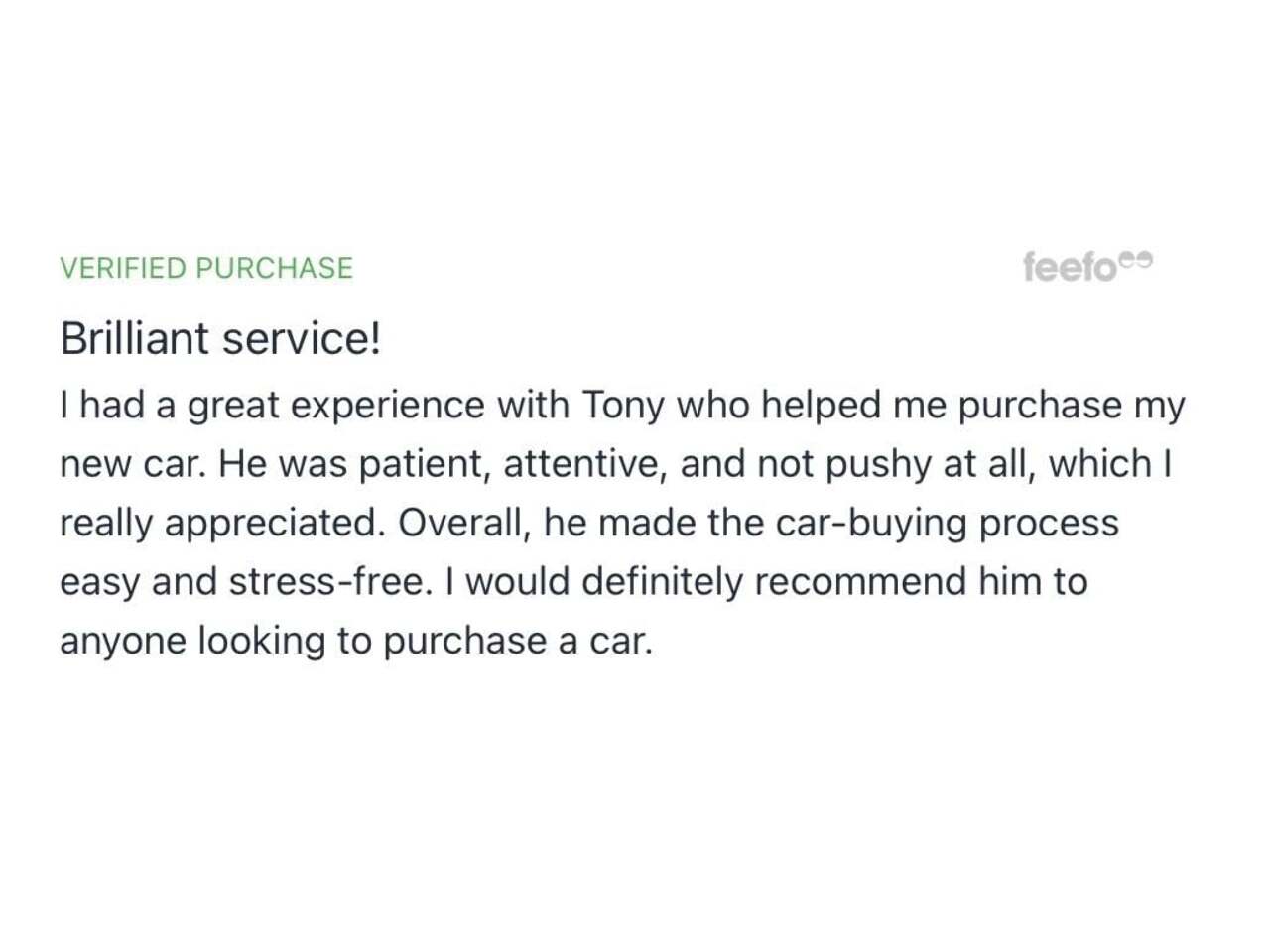
Task: Click the green VERIFIED PURCHASE label
Action: point(206,268)
